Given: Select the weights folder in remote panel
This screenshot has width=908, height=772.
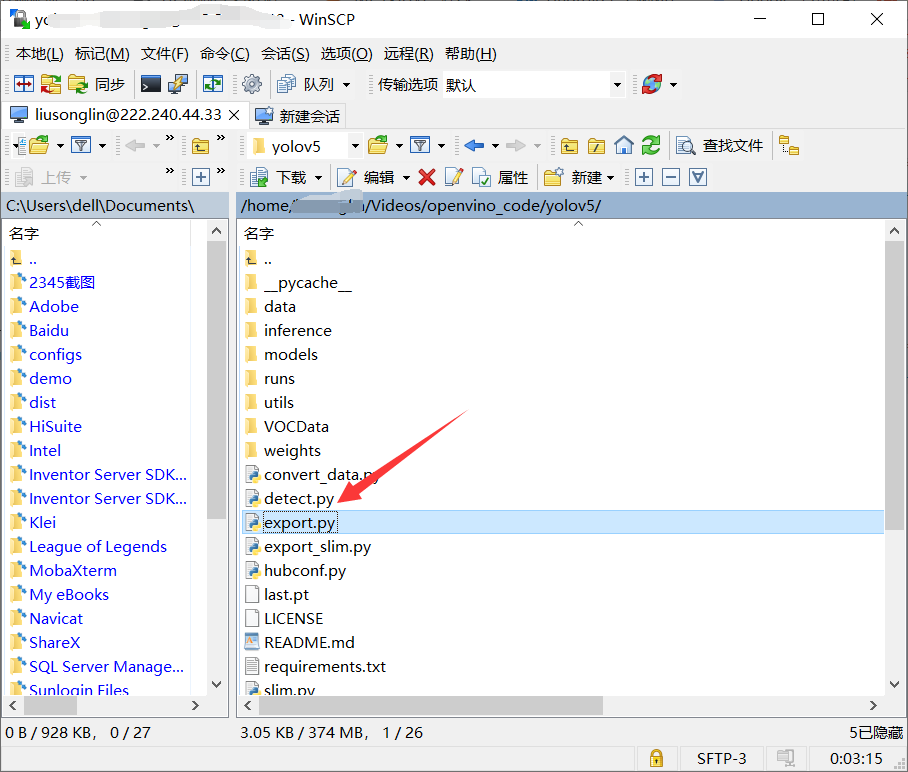Looking at the screenshot, I should click(x=292, y=451).
